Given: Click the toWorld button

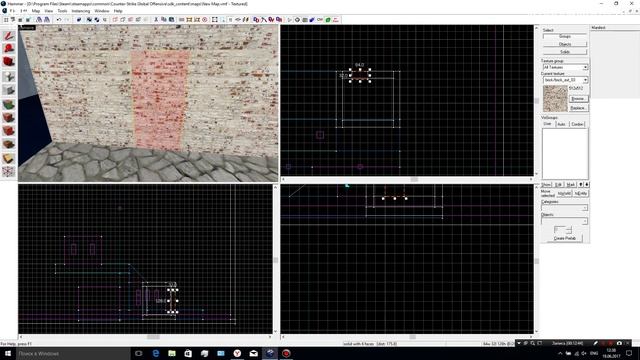Looking at the screenshot, I should 564,193.
